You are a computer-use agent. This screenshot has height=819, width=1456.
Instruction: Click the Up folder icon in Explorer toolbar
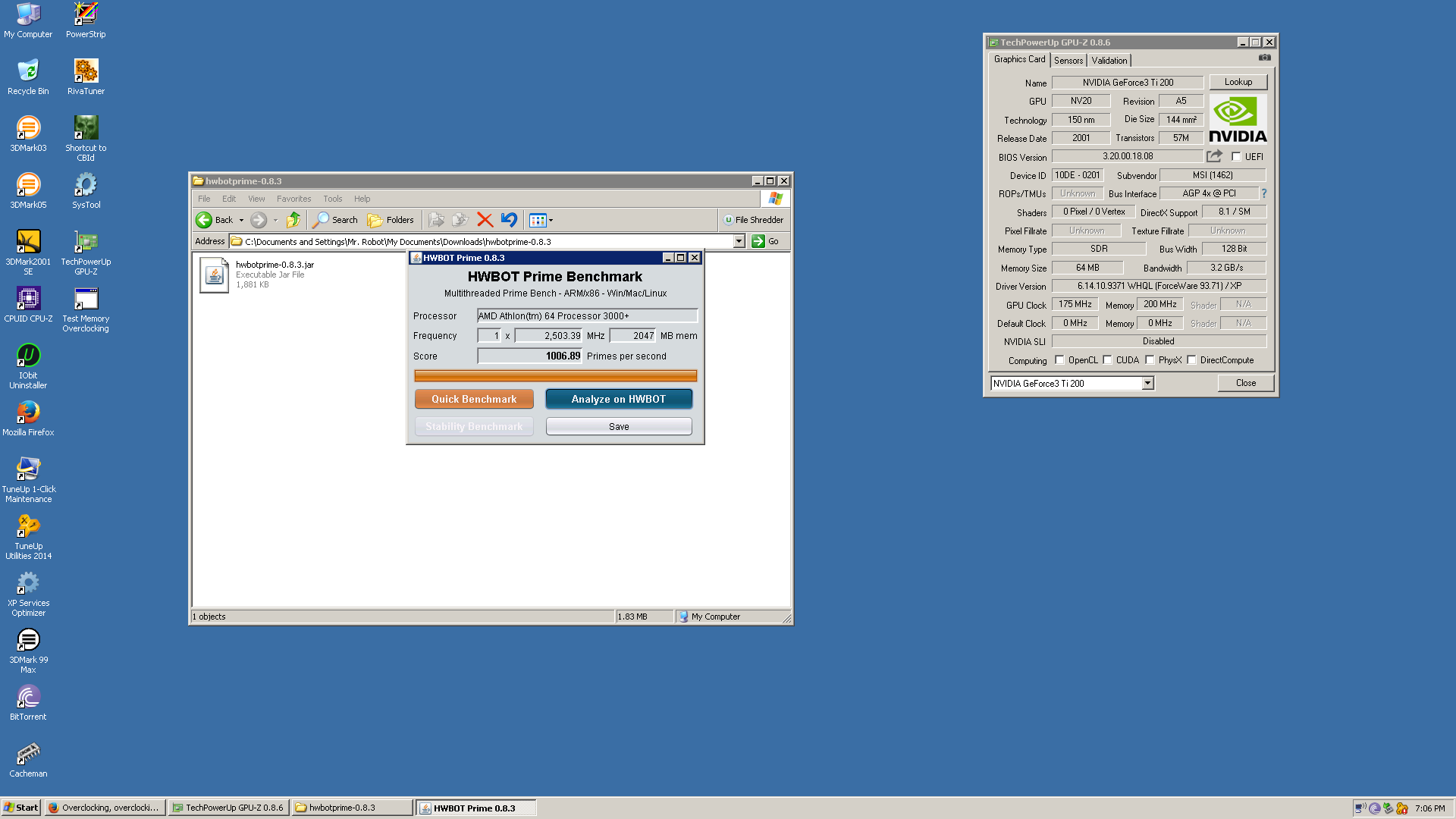pyautogui.click(x=293, y=220)
